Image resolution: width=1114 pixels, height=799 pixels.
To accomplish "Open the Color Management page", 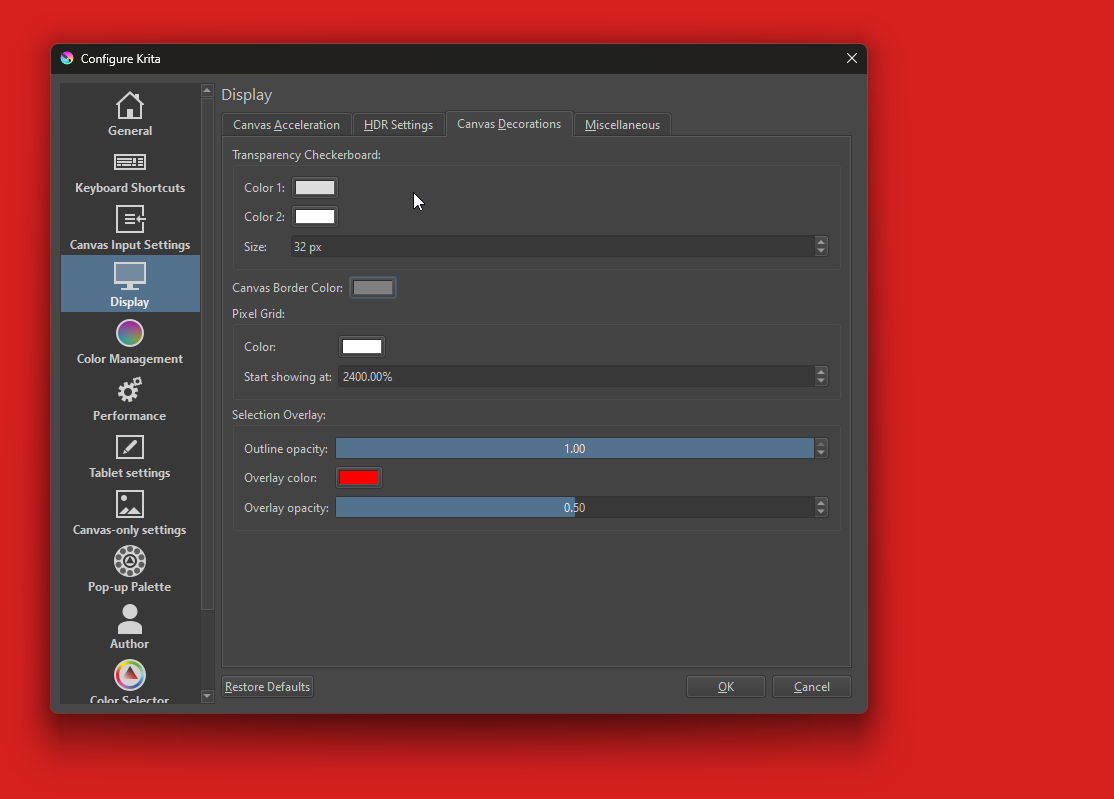I will pyautogui.click(x=130, y=341).
